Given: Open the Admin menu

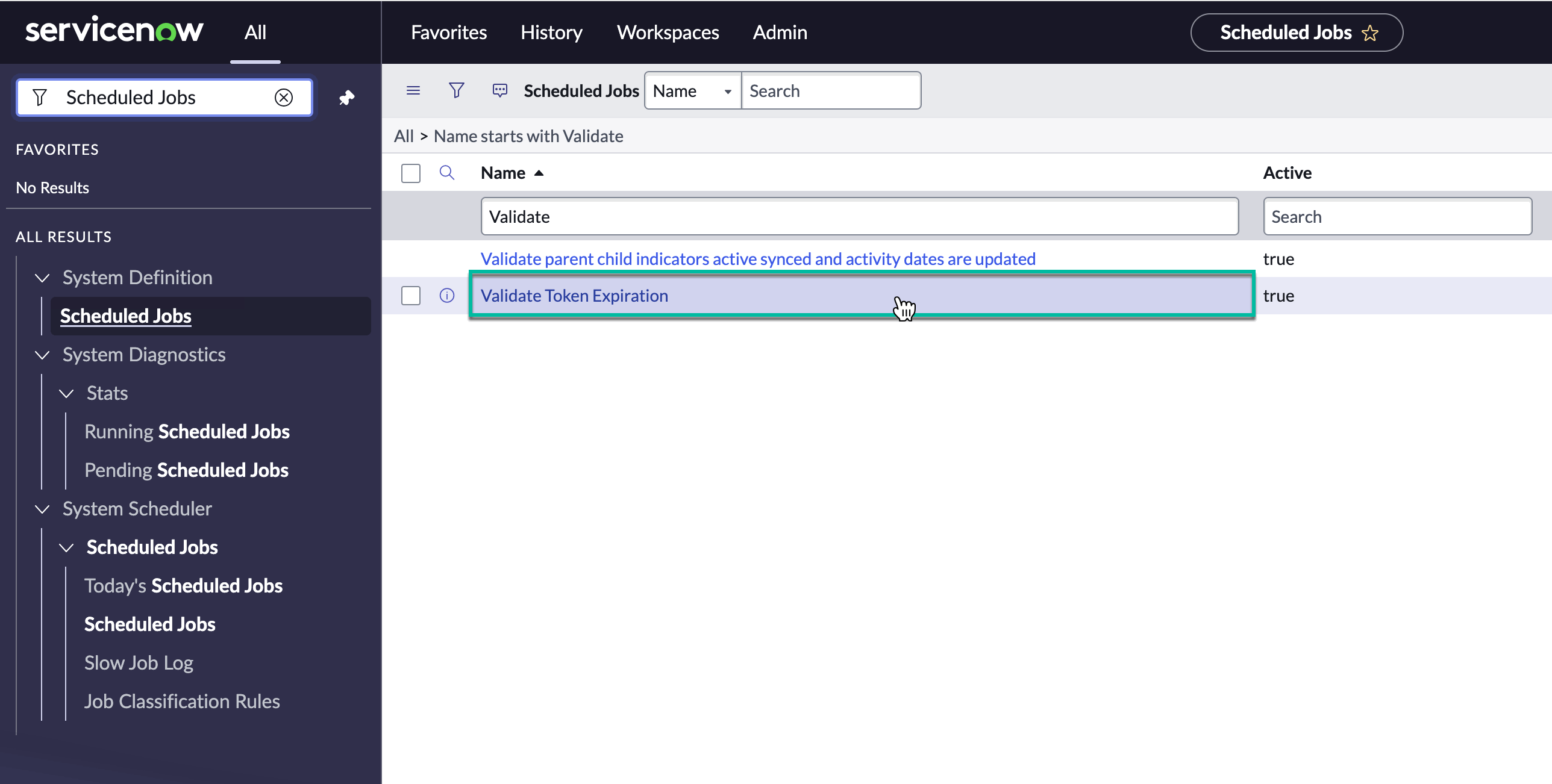Looking at the screenshot, I should pyautogui.click(x=780, y=32).
